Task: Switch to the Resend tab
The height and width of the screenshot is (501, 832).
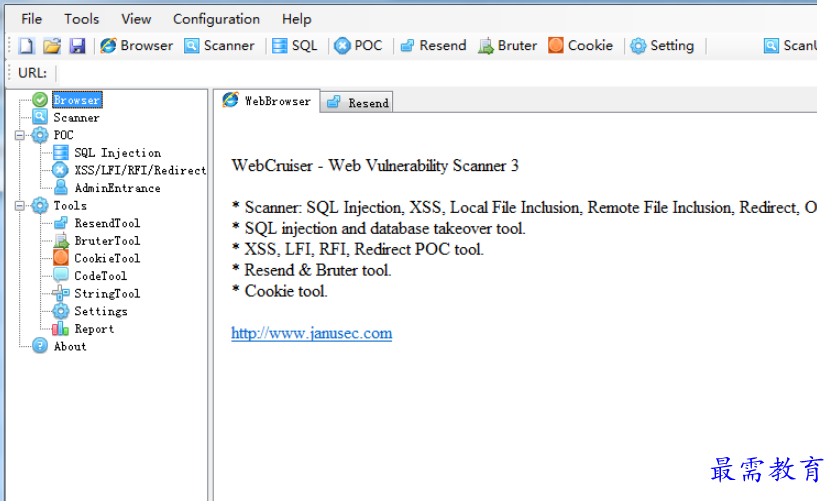Action: click(358, 102)
